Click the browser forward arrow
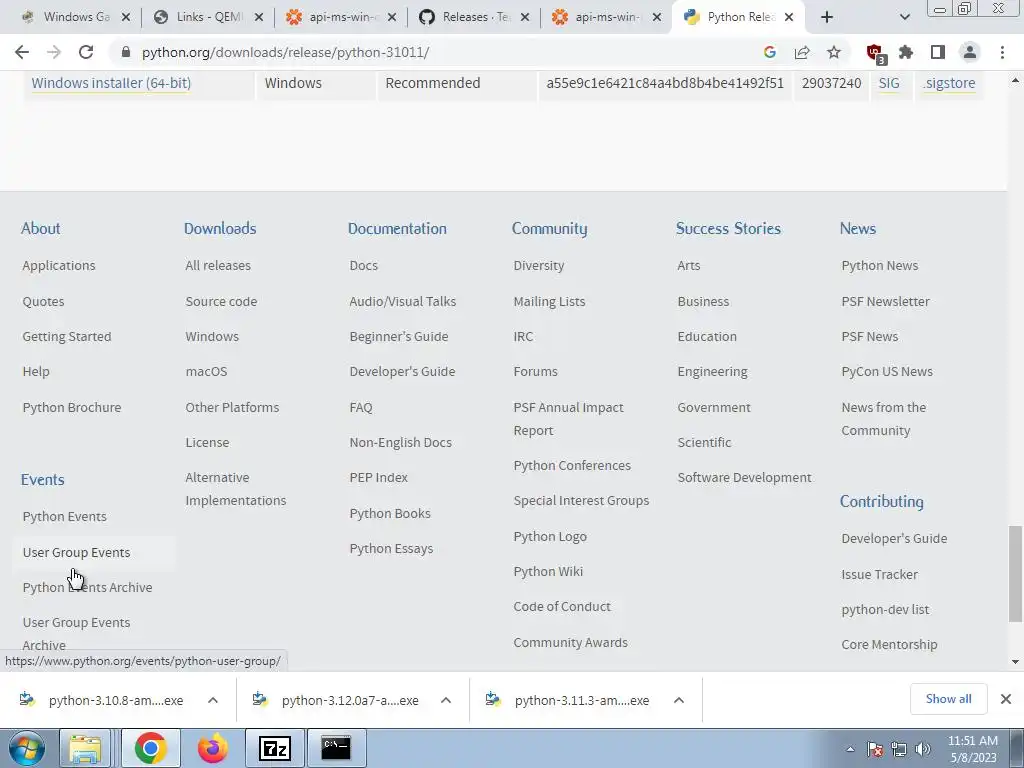 54,52
